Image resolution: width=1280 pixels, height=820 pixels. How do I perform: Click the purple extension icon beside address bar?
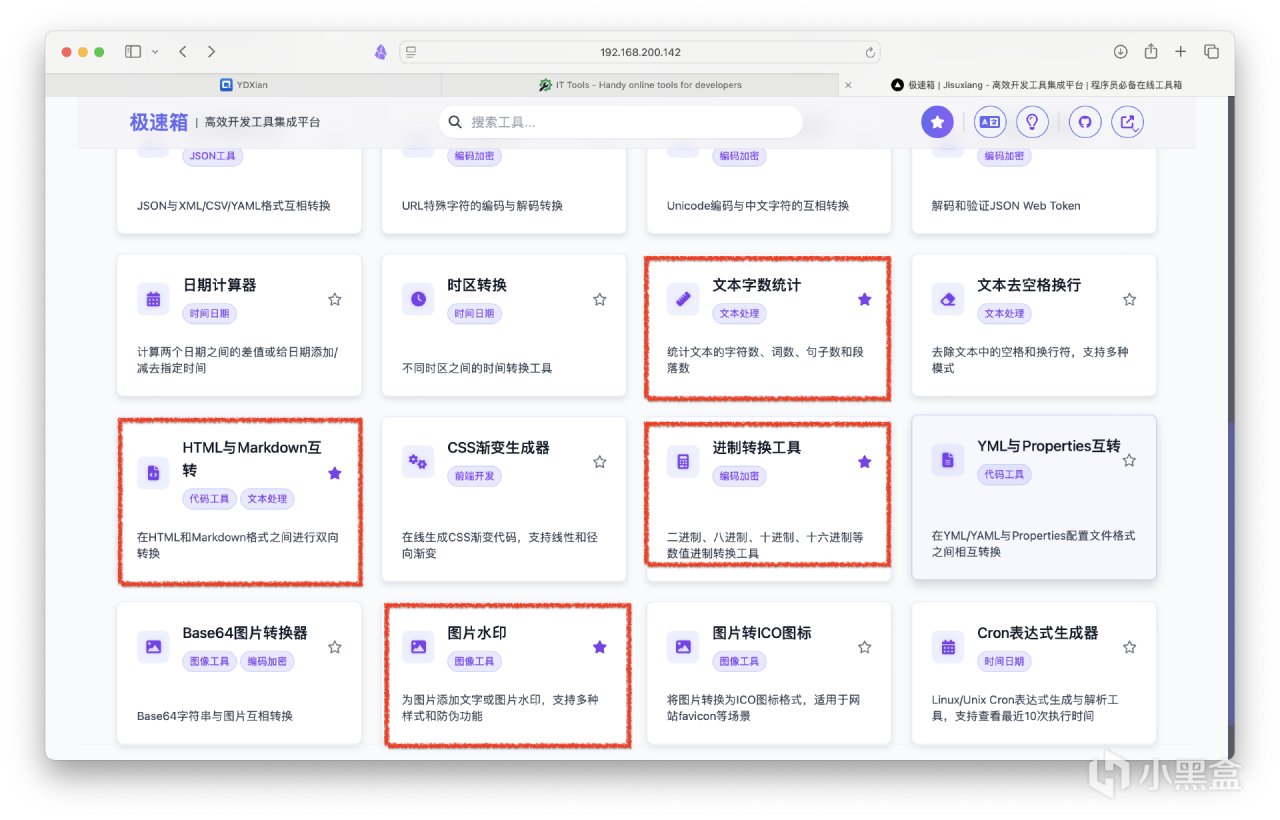pyautogui.click(x=380, y=52)
